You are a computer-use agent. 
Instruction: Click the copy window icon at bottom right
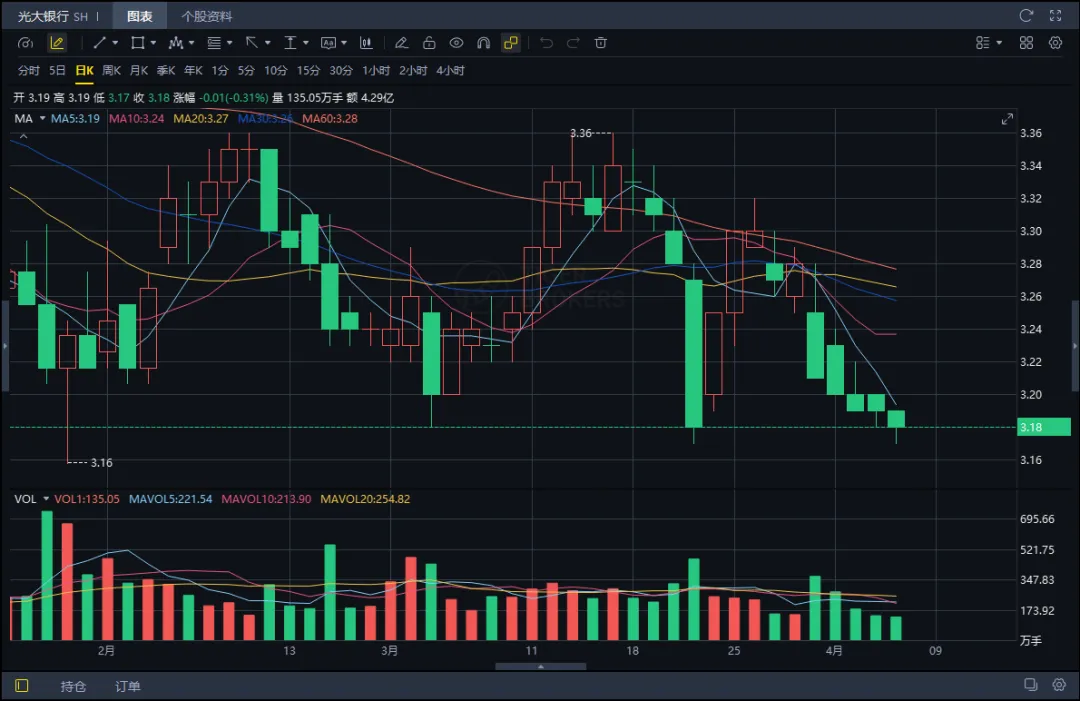click(x=1030, y=684)
